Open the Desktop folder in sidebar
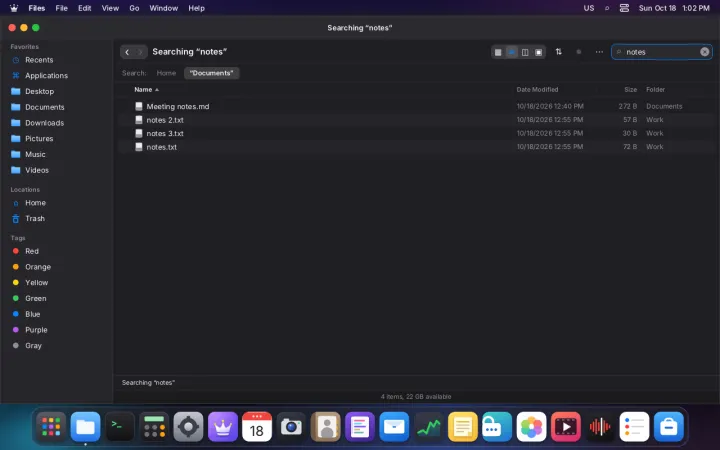The image size is (720, 450). [56, 91]
